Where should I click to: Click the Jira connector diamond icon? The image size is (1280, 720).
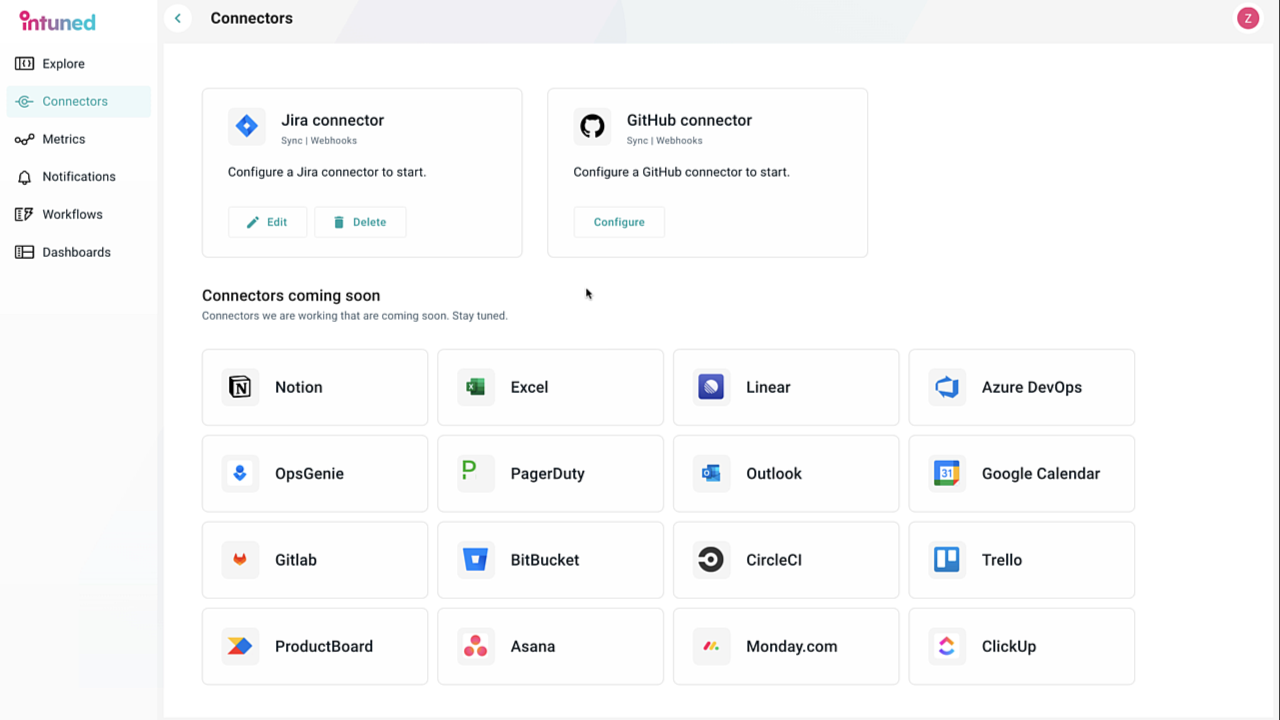[246, 126]
